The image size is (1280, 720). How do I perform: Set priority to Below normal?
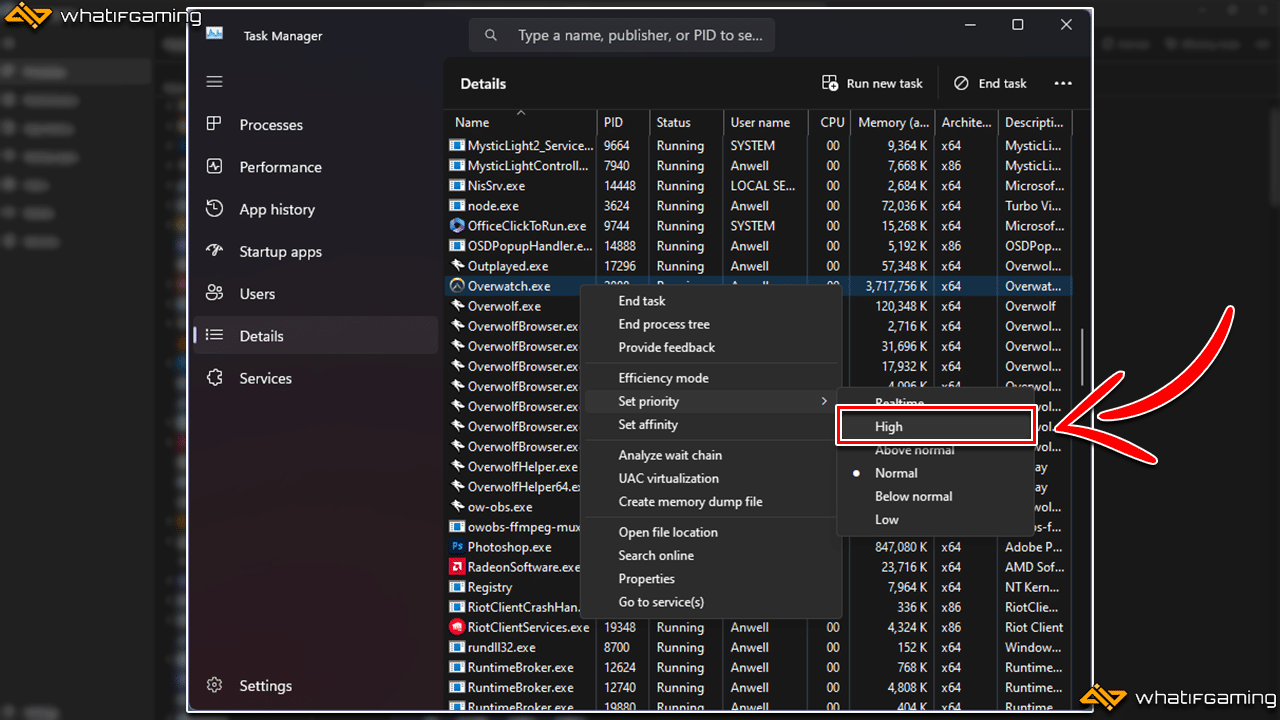[934, 496]
